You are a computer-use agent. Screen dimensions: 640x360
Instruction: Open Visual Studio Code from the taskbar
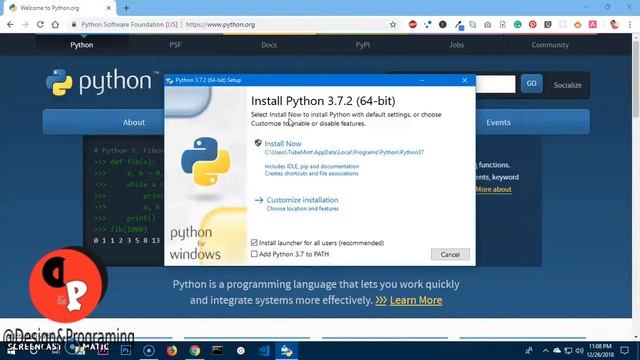coord(264,351)
